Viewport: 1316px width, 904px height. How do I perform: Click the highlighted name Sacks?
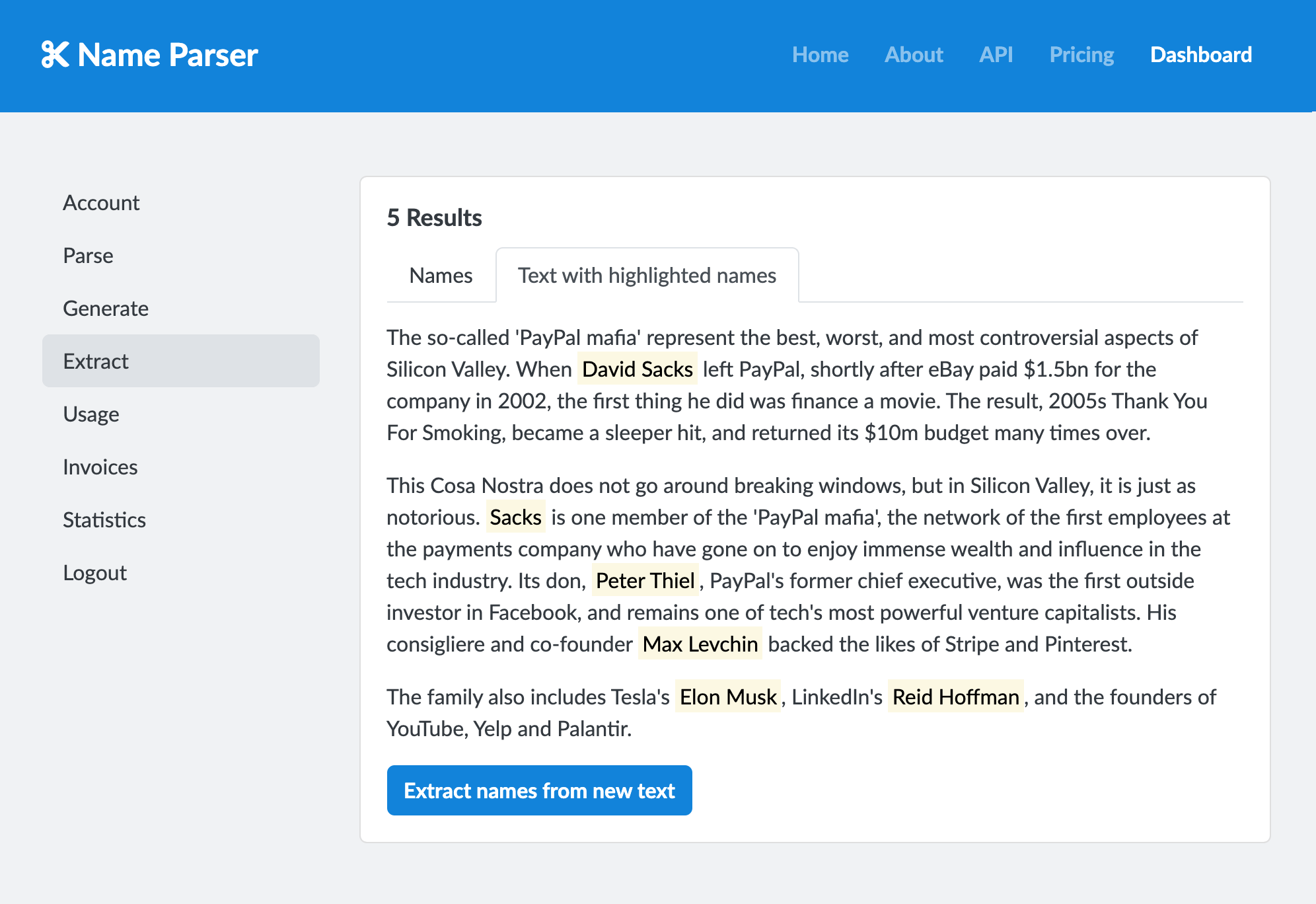coord(515,517)
